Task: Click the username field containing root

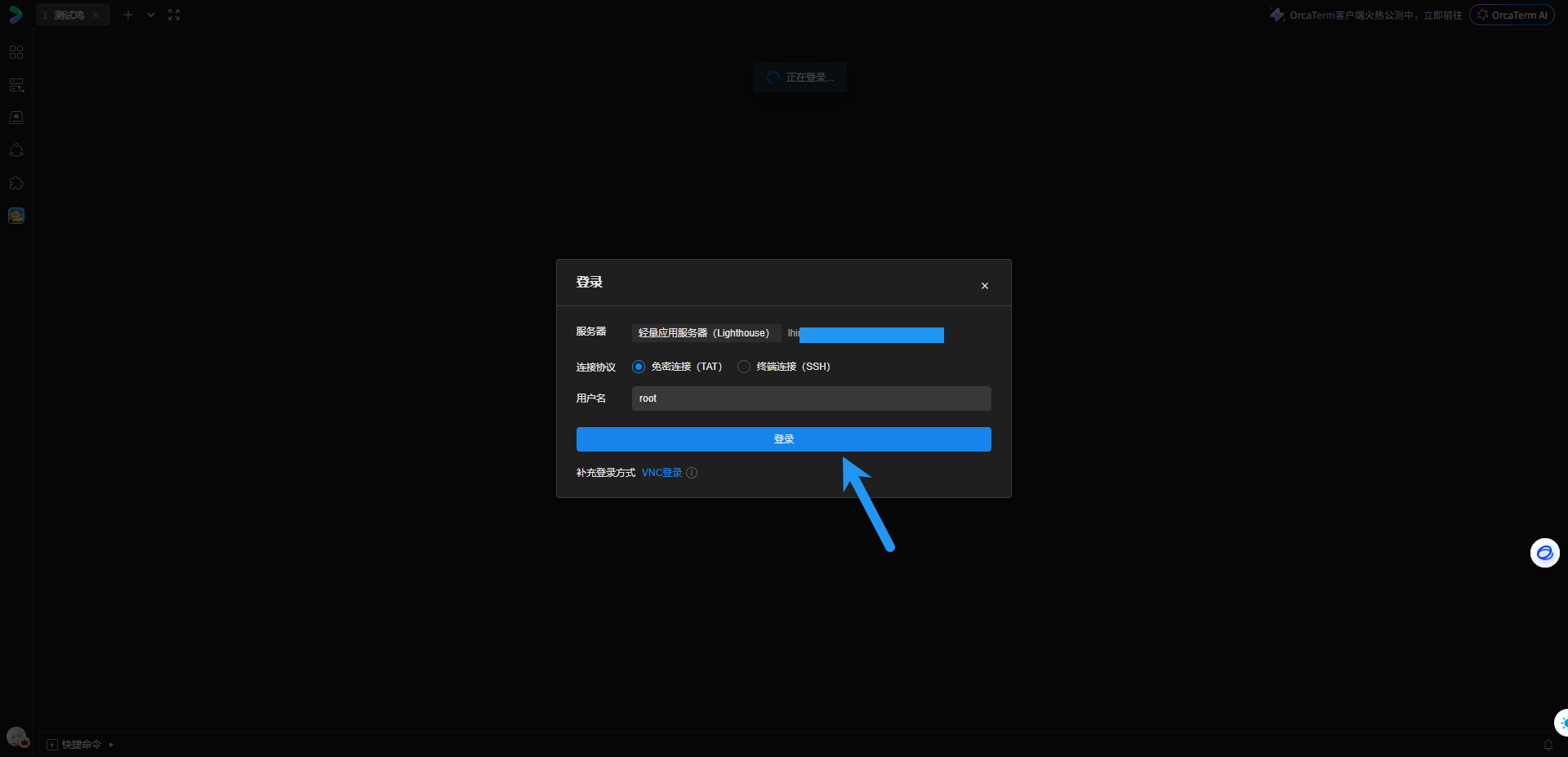Action: pos(811,399)
